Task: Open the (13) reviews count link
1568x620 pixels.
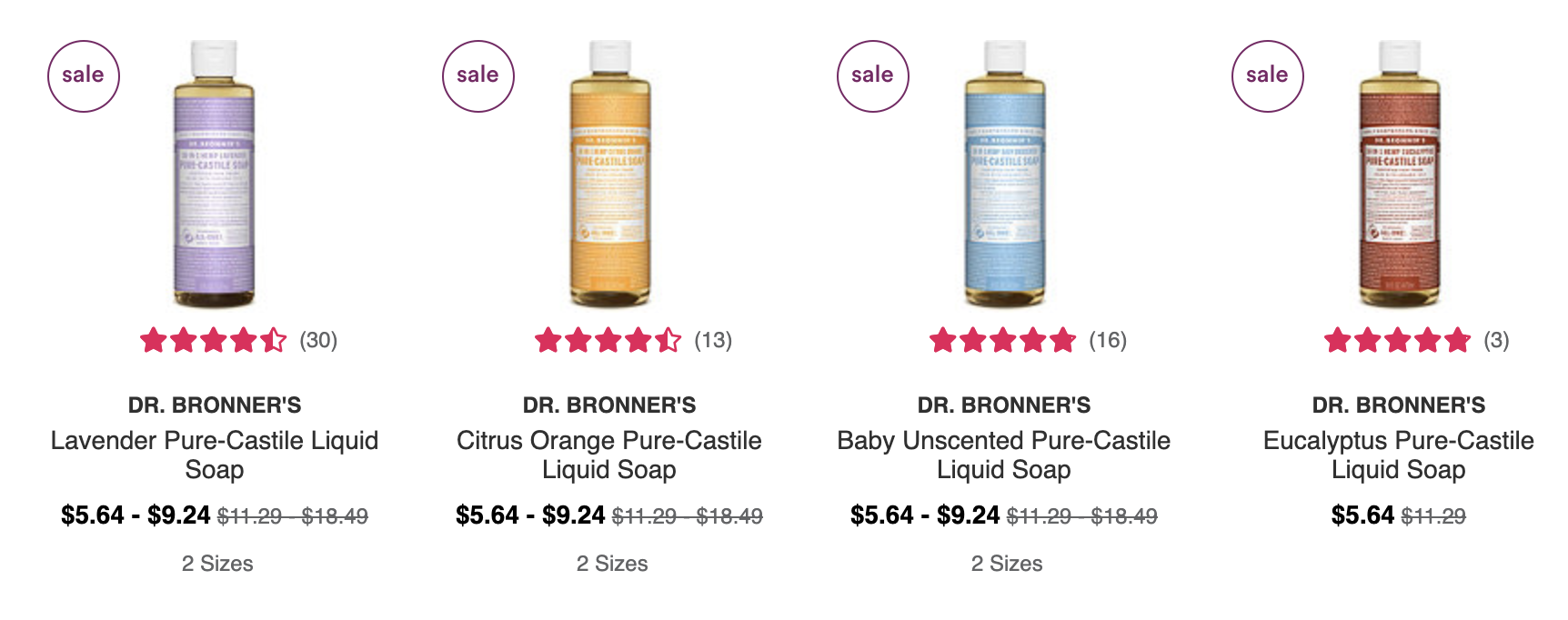Action: [x=714, y=340]
